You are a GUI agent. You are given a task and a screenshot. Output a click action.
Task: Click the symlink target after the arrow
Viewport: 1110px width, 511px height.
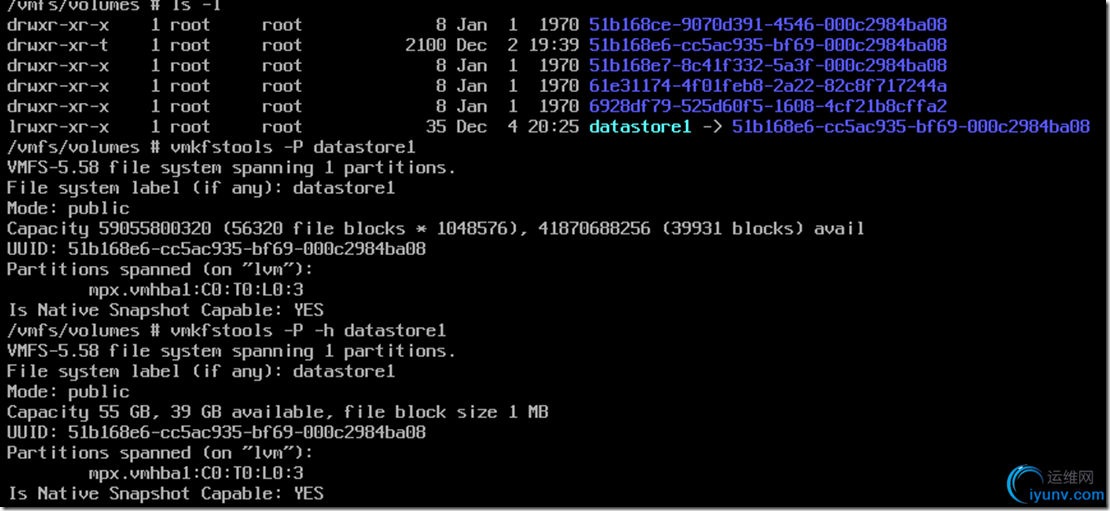pos(910,127)
